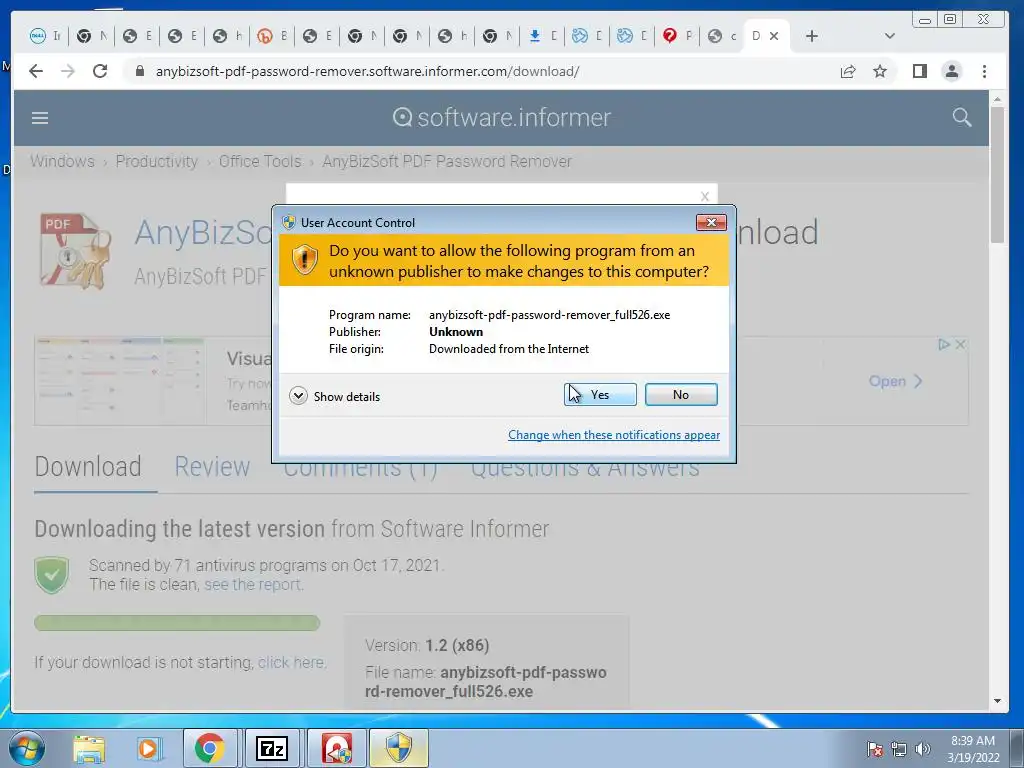Switch to the orange 'b' icon tab

click(272, 36)
